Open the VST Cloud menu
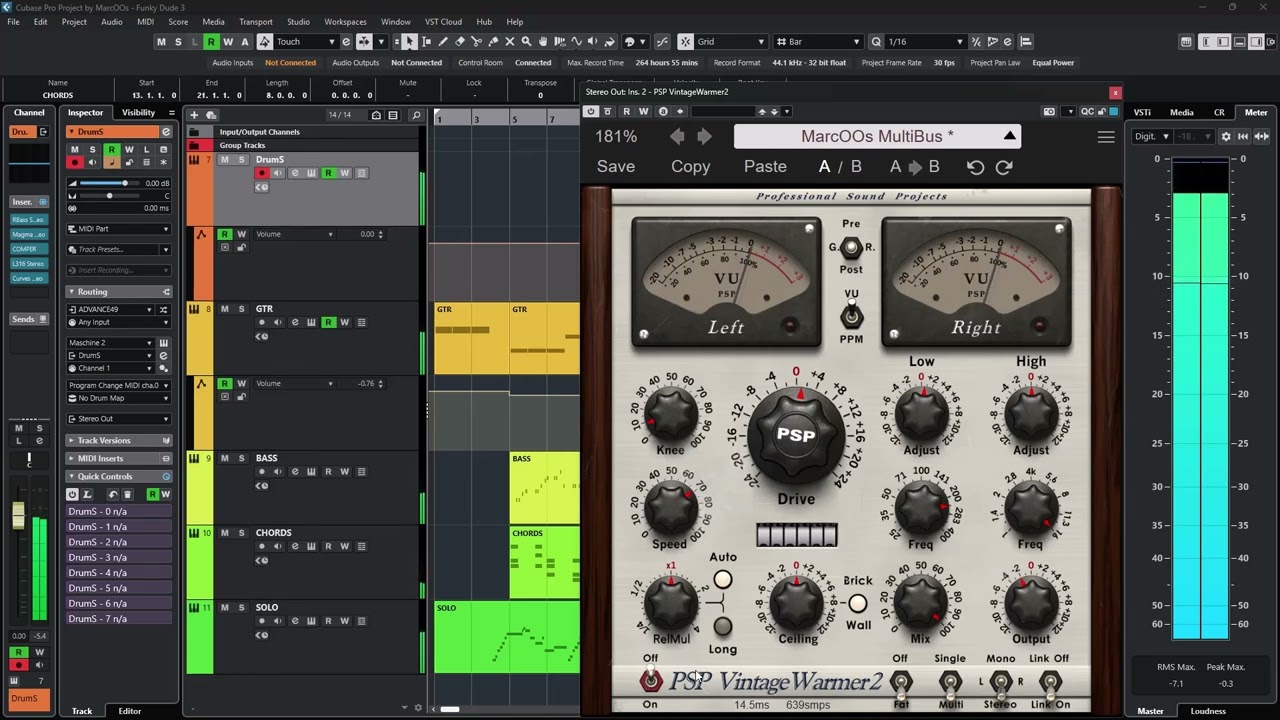1280x720 pixels. click(x=443, y=21)
